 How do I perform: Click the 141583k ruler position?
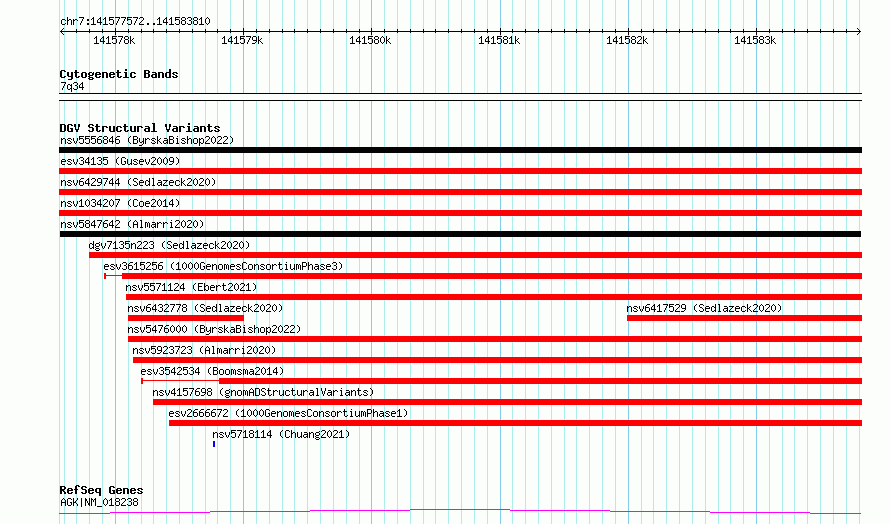pyautogui.click(x=755, y=40)
